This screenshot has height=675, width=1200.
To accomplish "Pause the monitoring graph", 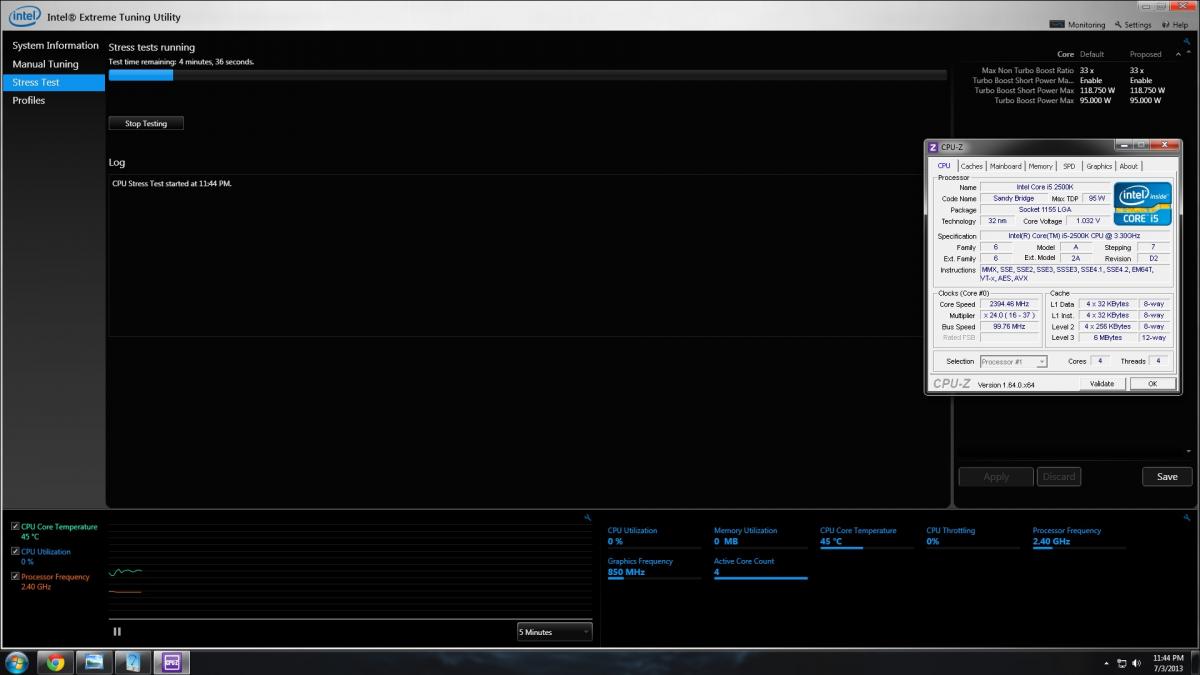I will pyautogui.click(x=117, y=631).
